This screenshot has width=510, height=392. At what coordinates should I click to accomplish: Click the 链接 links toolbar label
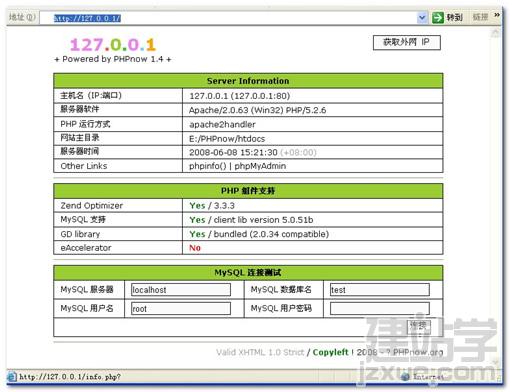pyautogui.click(x=480, y=17)
